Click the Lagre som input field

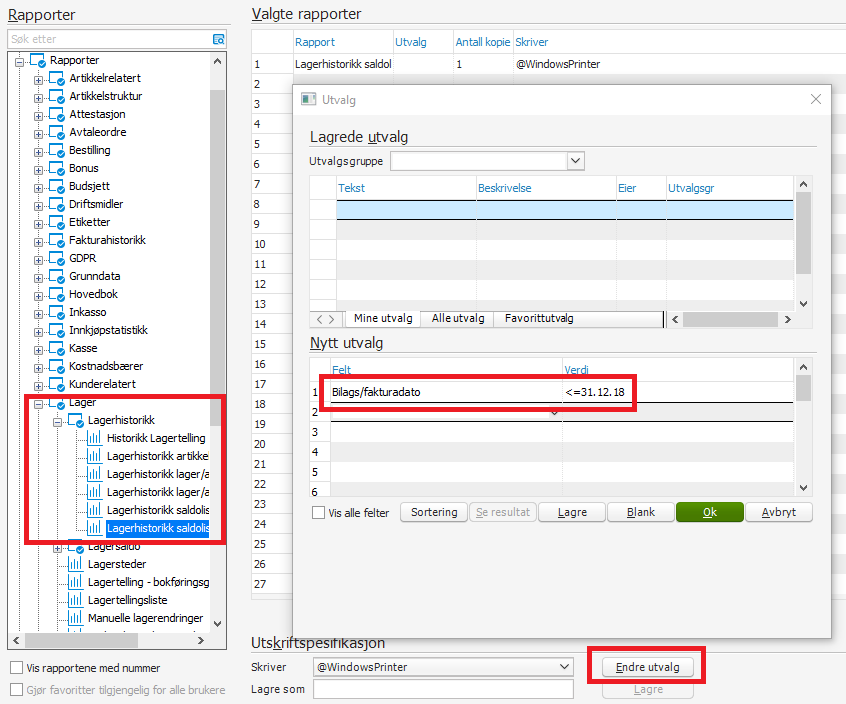tap(443, 689)
